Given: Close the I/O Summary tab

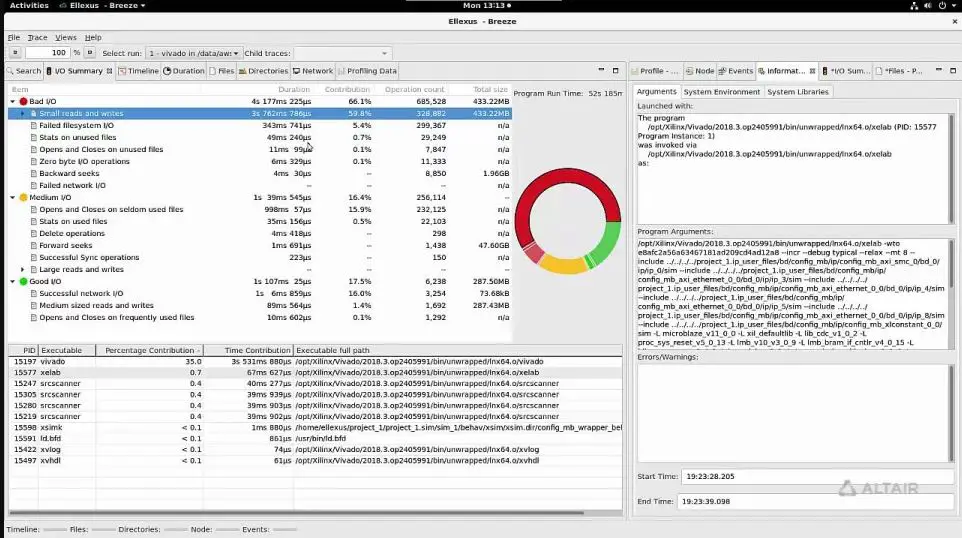Looking at the screenshot, I should [x=109, y=71].
